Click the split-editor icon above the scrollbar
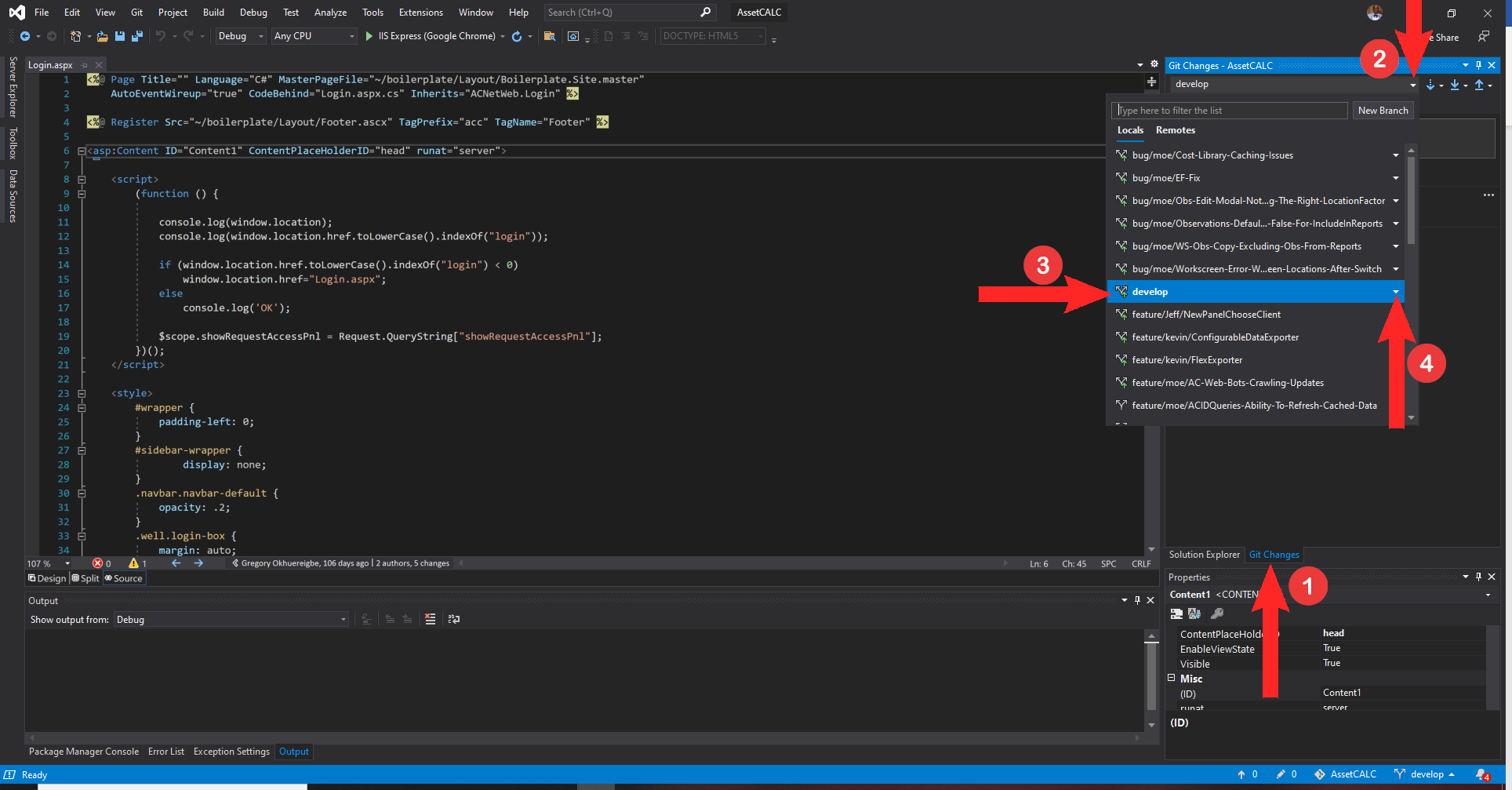Image resolution: width=1512 pixels, height=790 pixels. pyautogui.click(x=1151, y=82)
